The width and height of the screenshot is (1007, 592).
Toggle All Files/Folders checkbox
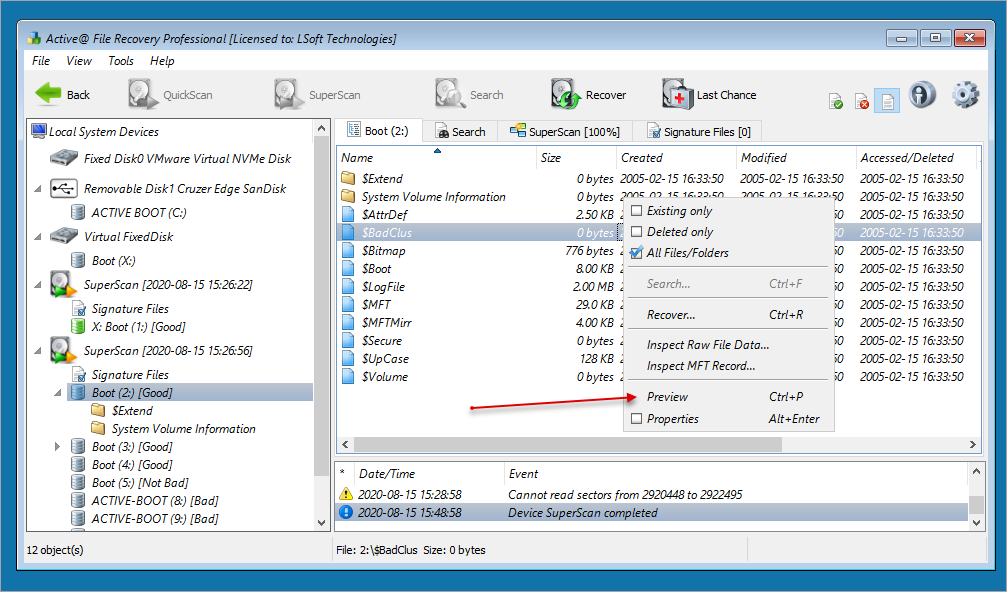(x=636, y=253)
